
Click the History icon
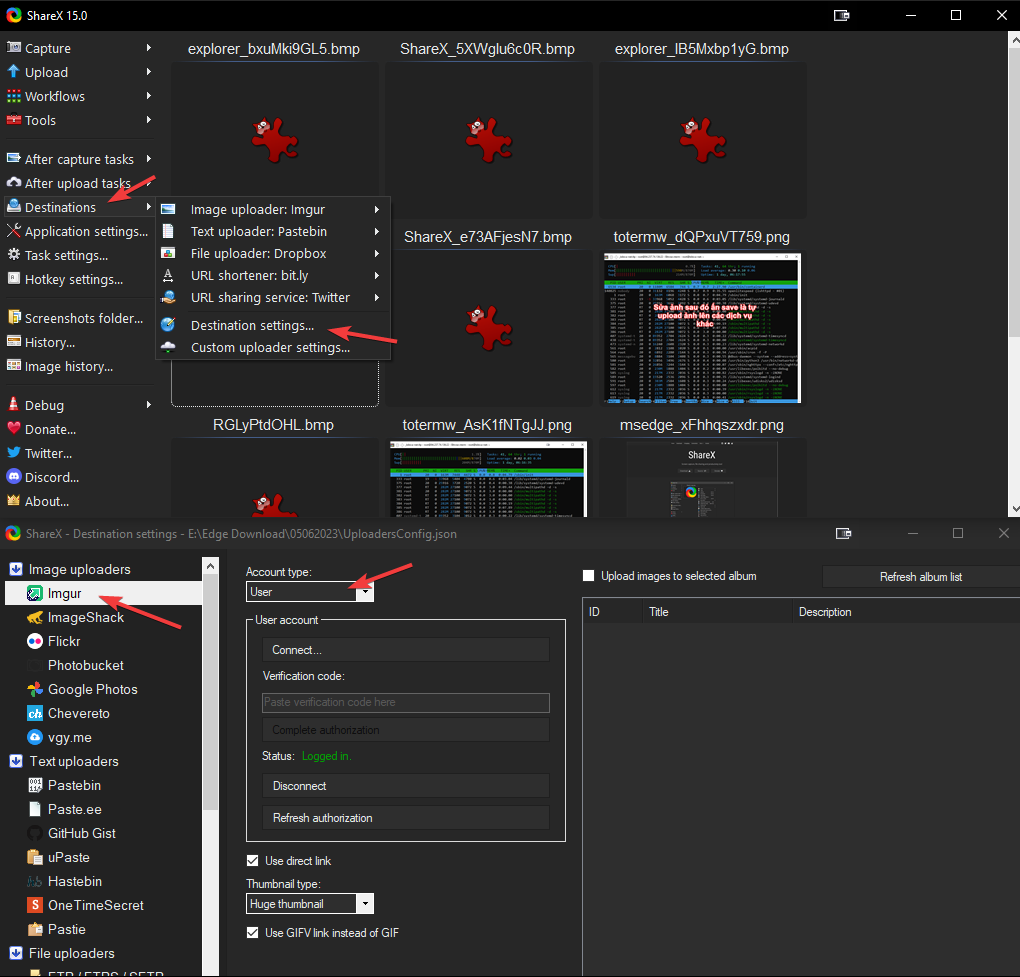click(14, 342)
